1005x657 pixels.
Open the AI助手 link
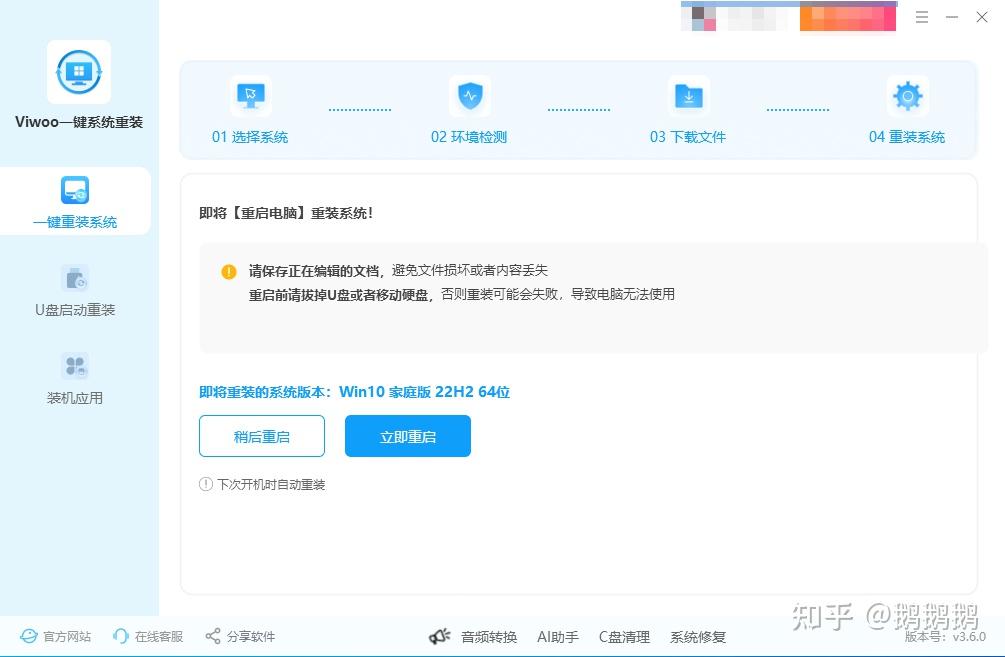coord(558,637)
